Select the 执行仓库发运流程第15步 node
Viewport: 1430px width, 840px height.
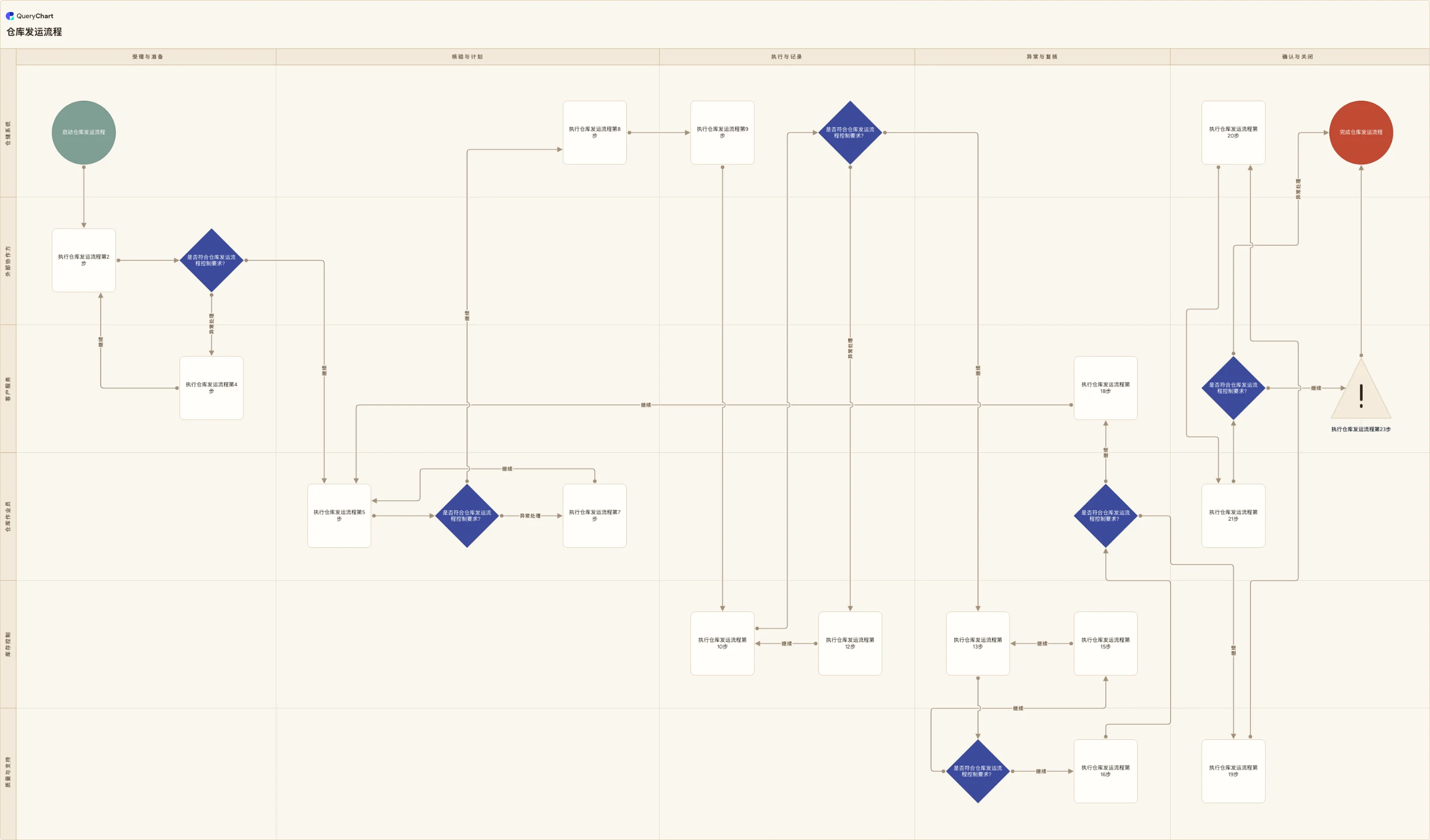[x=1105, y=643]
